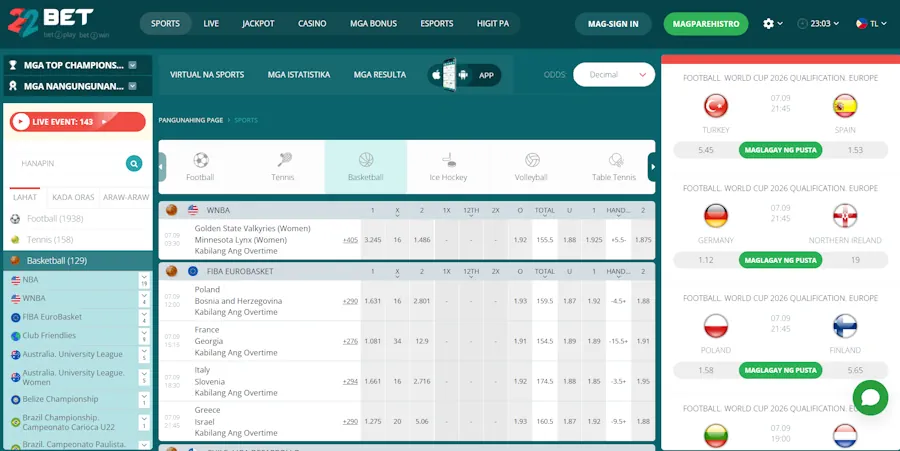Click the play icon in Live Event button
Image resolution: width=900 pixels, height=451 pixels.
click(x=21, y=122)
